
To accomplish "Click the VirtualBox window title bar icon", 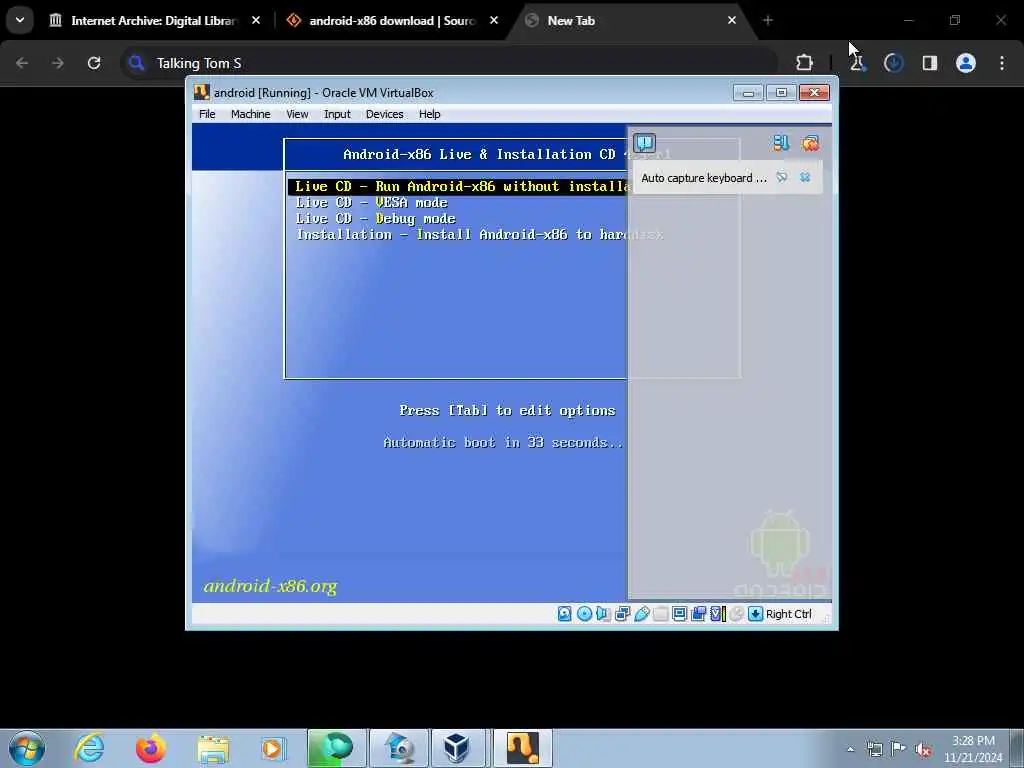I will tap(202, 93).
